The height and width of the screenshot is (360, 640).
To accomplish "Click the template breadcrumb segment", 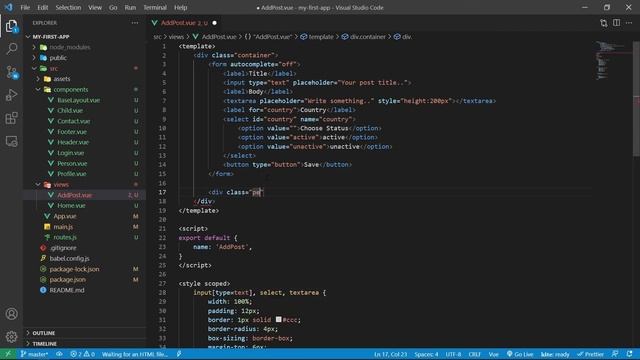I will (317, 37).
